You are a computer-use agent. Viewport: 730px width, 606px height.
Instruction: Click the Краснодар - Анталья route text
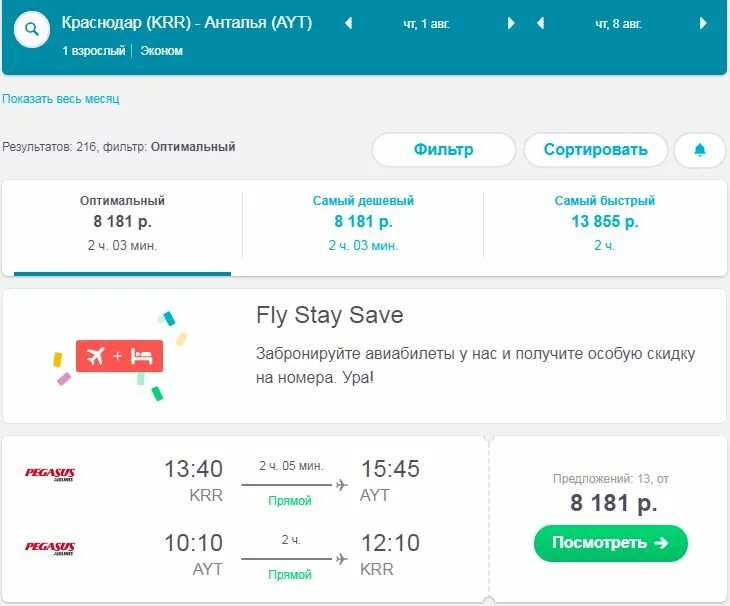(x=187, y=23)
